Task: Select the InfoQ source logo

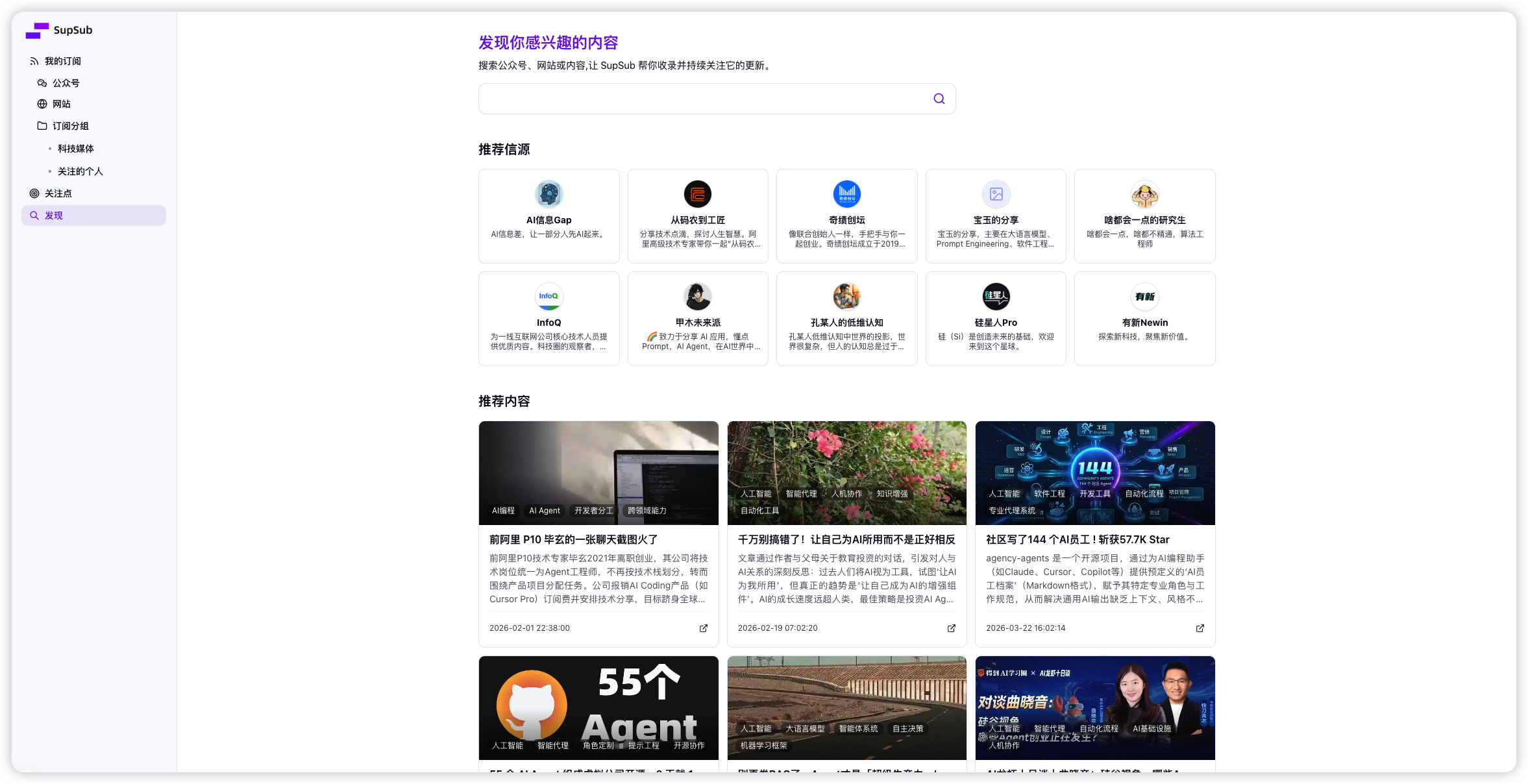Action: click(x=548, y=297)
